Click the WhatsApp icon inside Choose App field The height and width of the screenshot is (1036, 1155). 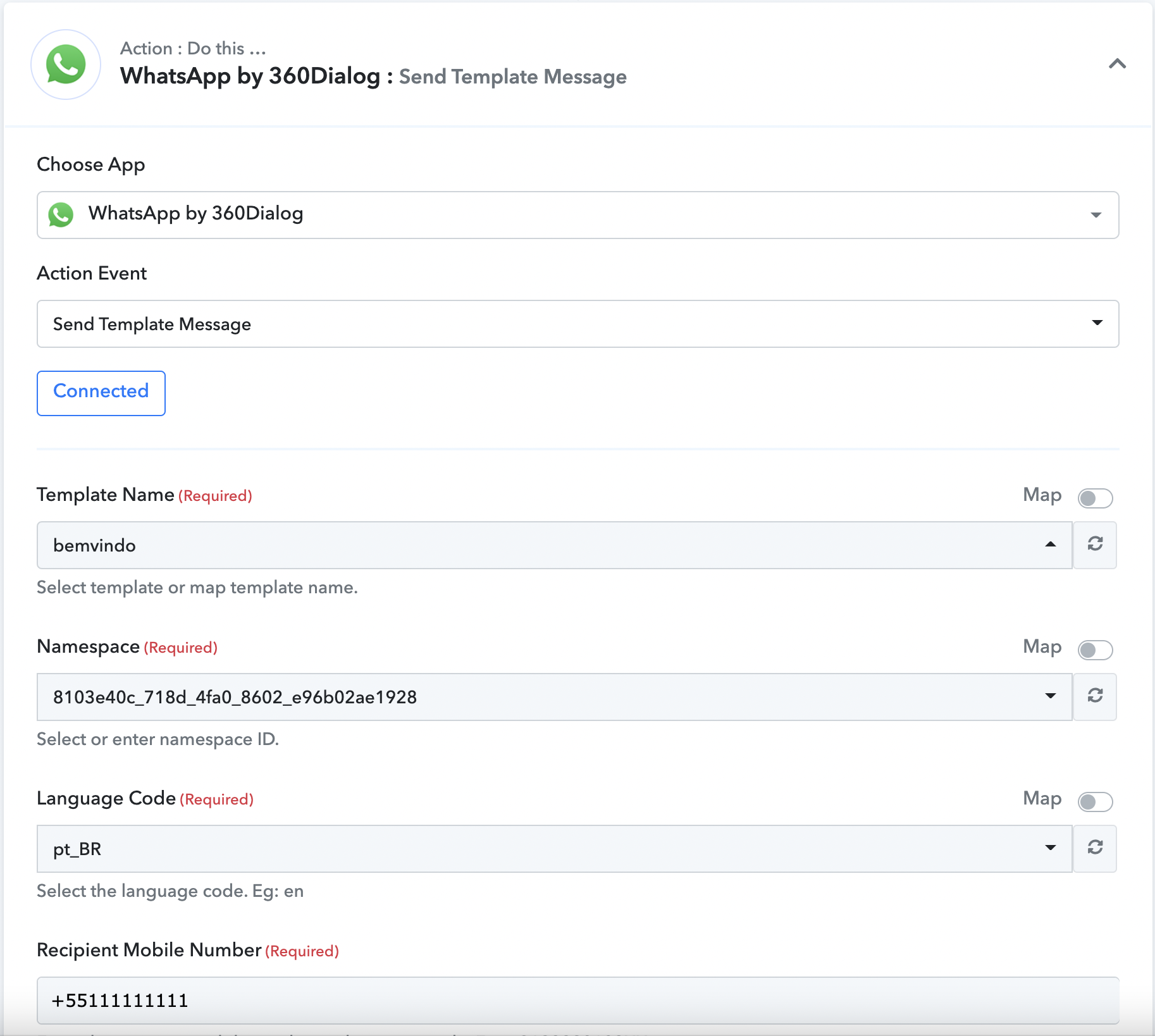[x=61, y=214]
